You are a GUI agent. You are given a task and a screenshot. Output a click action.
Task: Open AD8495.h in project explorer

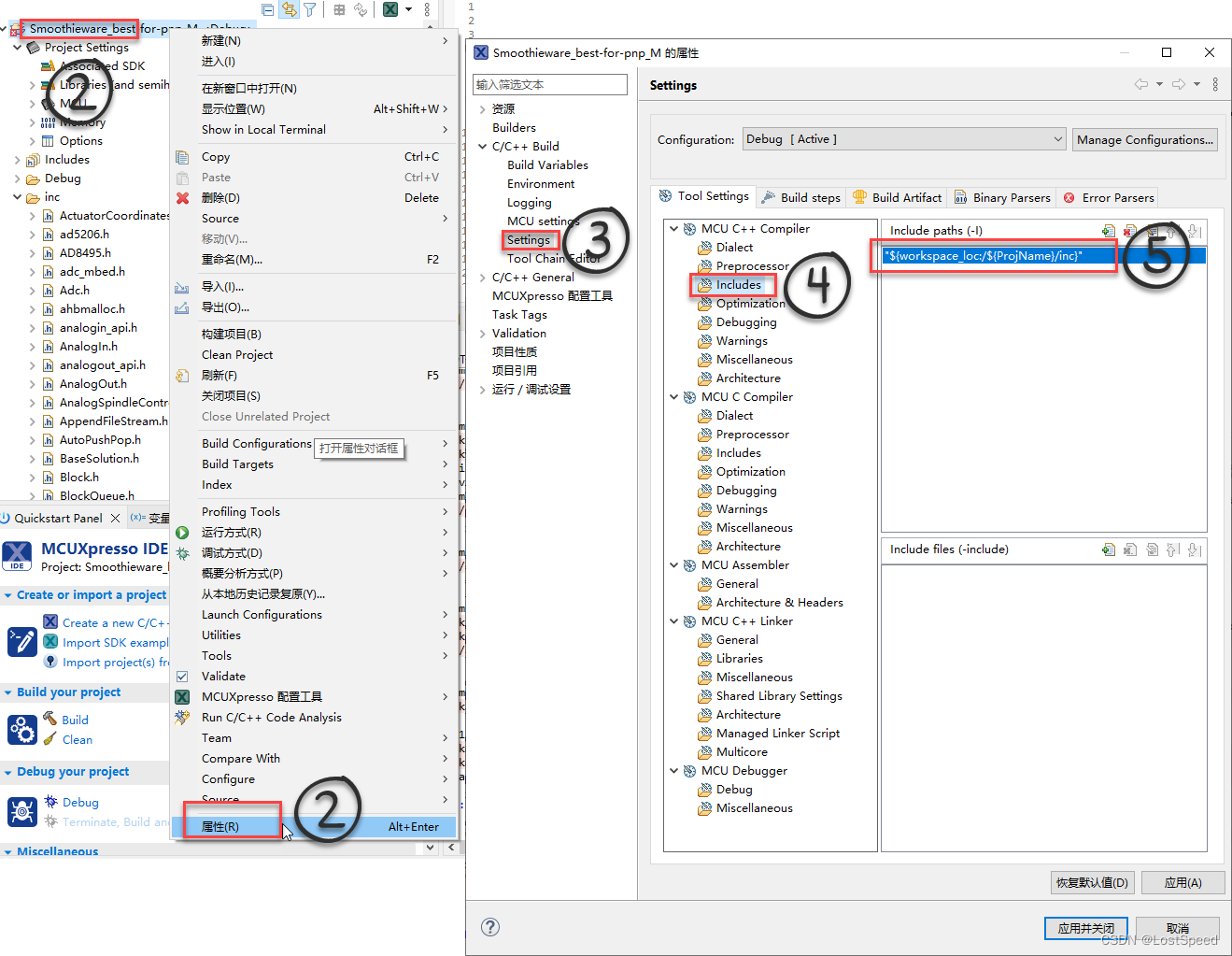click(85, 253)
